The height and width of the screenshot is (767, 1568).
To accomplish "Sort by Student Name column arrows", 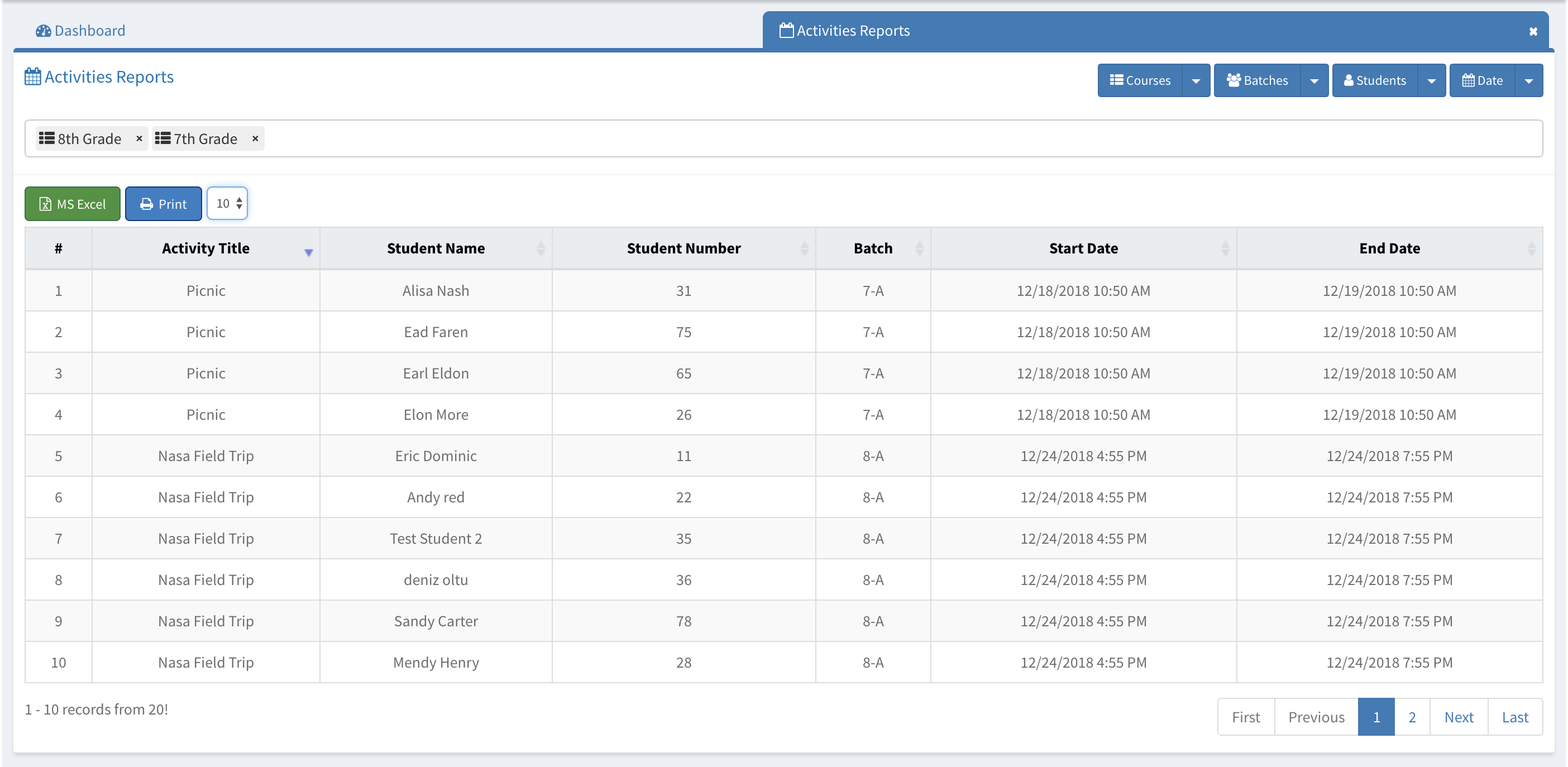I will tap(541, 248).
